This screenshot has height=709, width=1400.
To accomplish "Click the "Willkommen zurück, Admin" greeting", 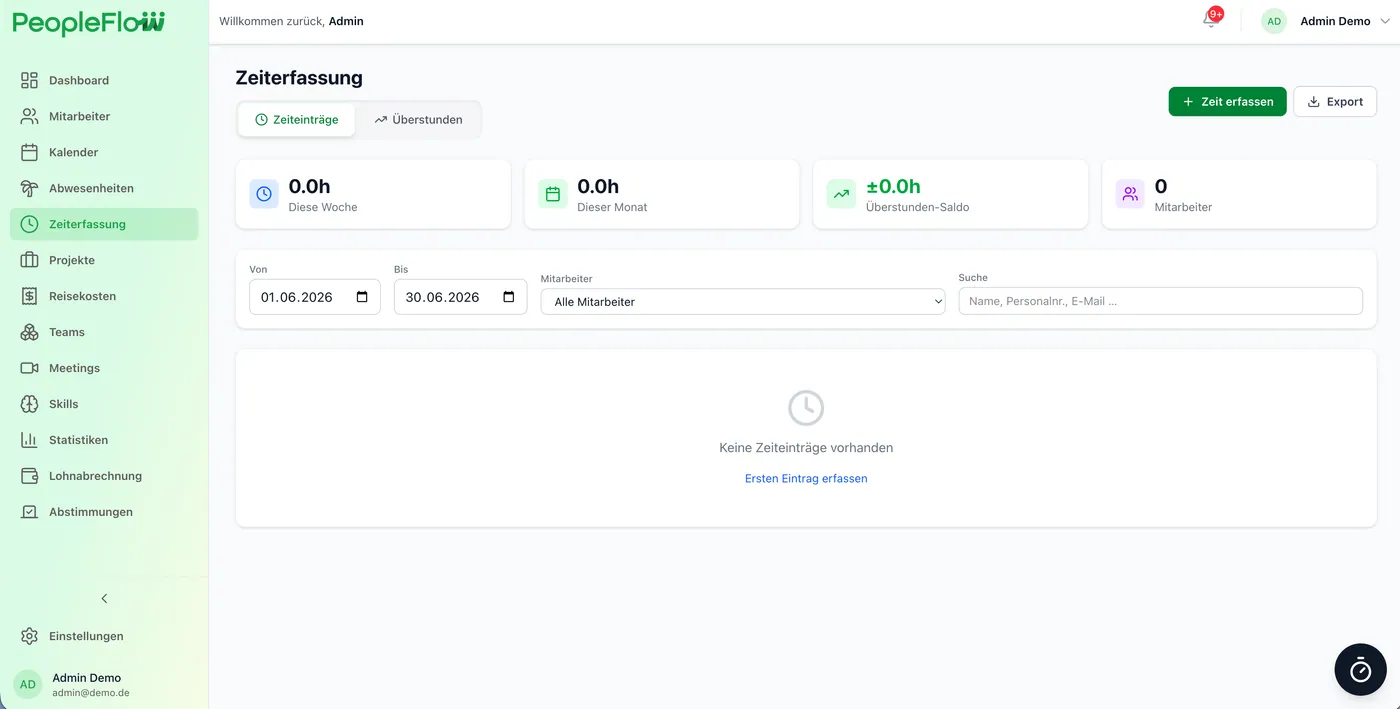I will (x=291, y=21).
